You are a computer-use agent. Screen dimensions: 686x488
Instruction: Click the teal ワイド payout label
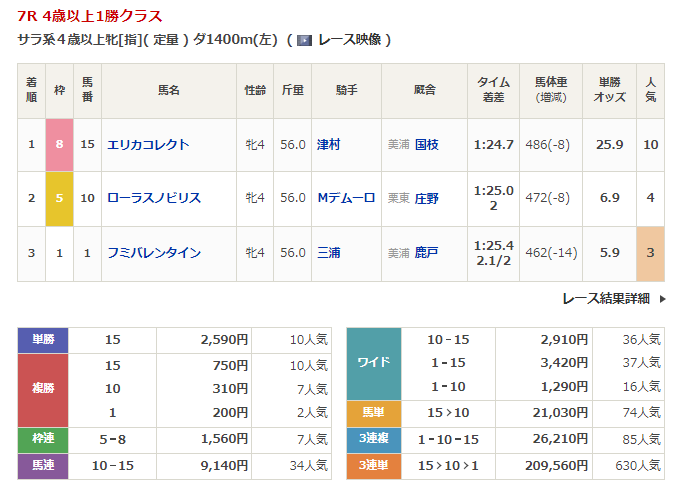373,362
